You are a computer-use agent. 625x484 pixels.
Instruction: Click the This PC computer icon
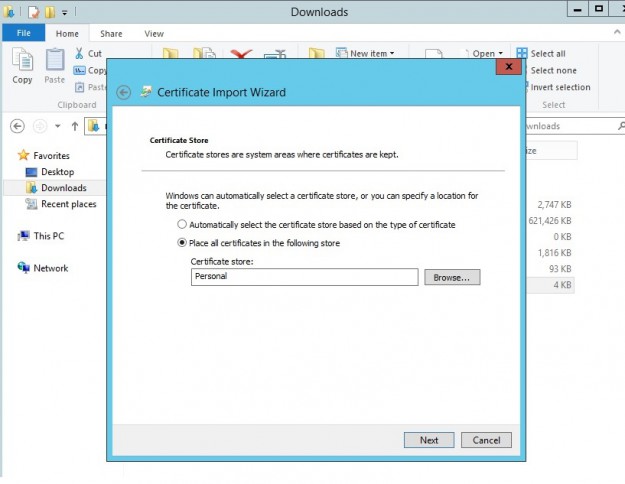(x=24, y=236)
